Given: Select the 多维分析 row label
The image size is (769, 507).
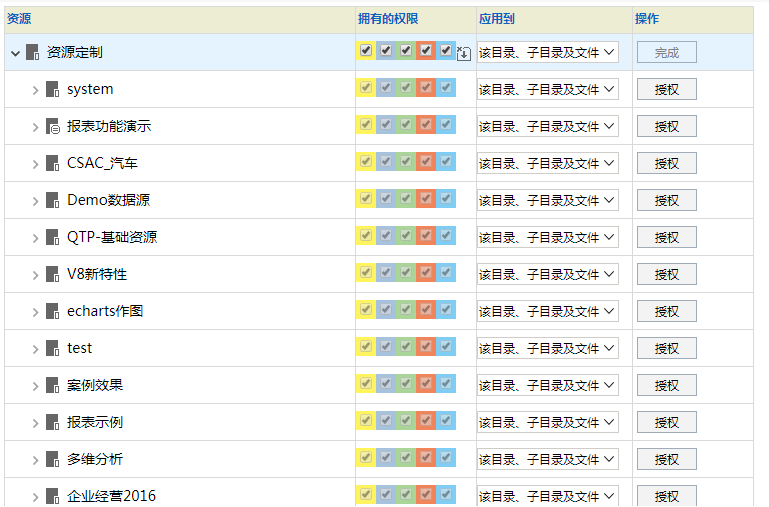Looking at the screenshot, I should [95, 459].
